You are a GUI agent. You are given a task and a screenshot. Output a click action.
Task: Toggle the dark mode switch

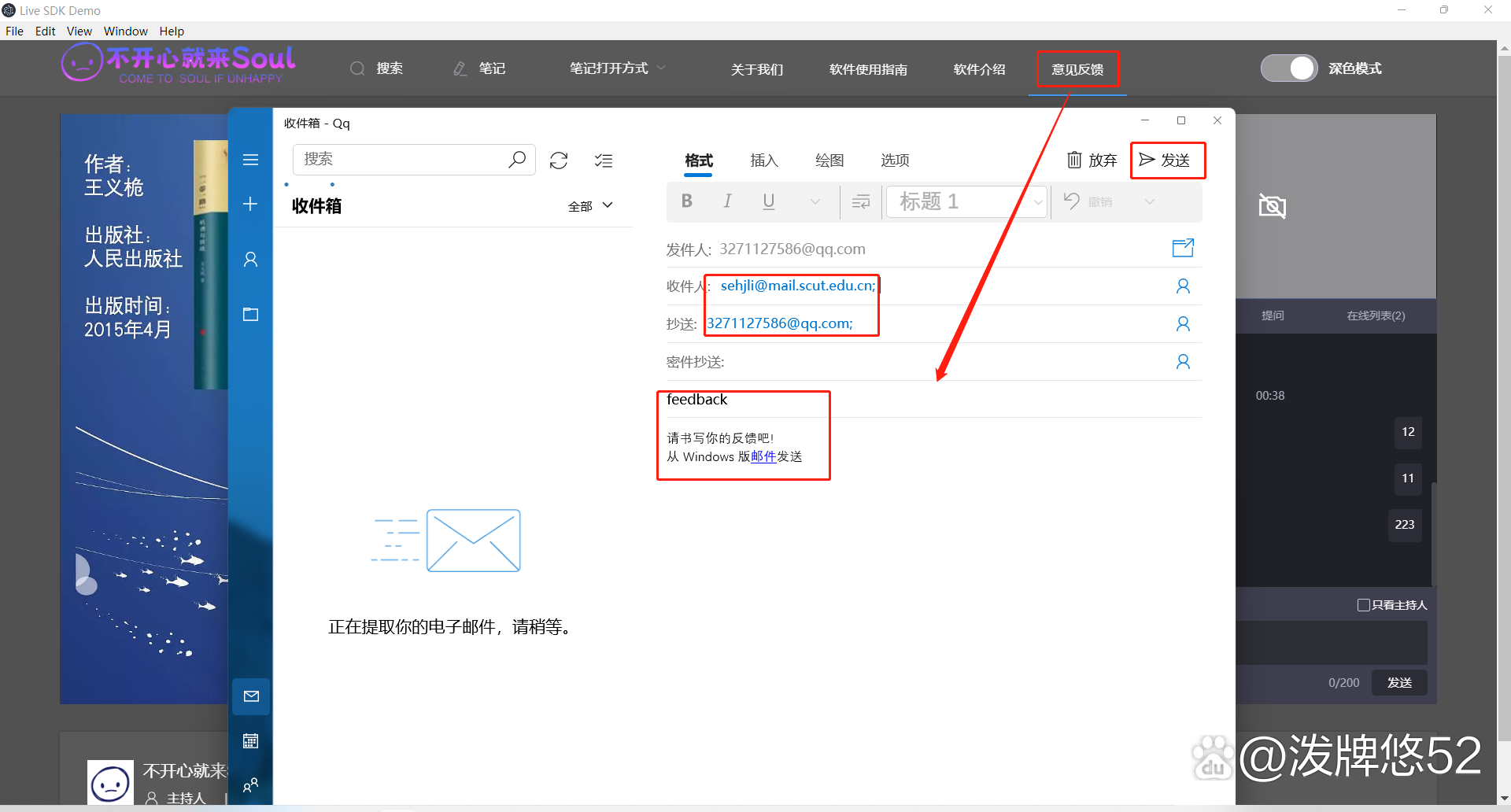click(1288, 68)
